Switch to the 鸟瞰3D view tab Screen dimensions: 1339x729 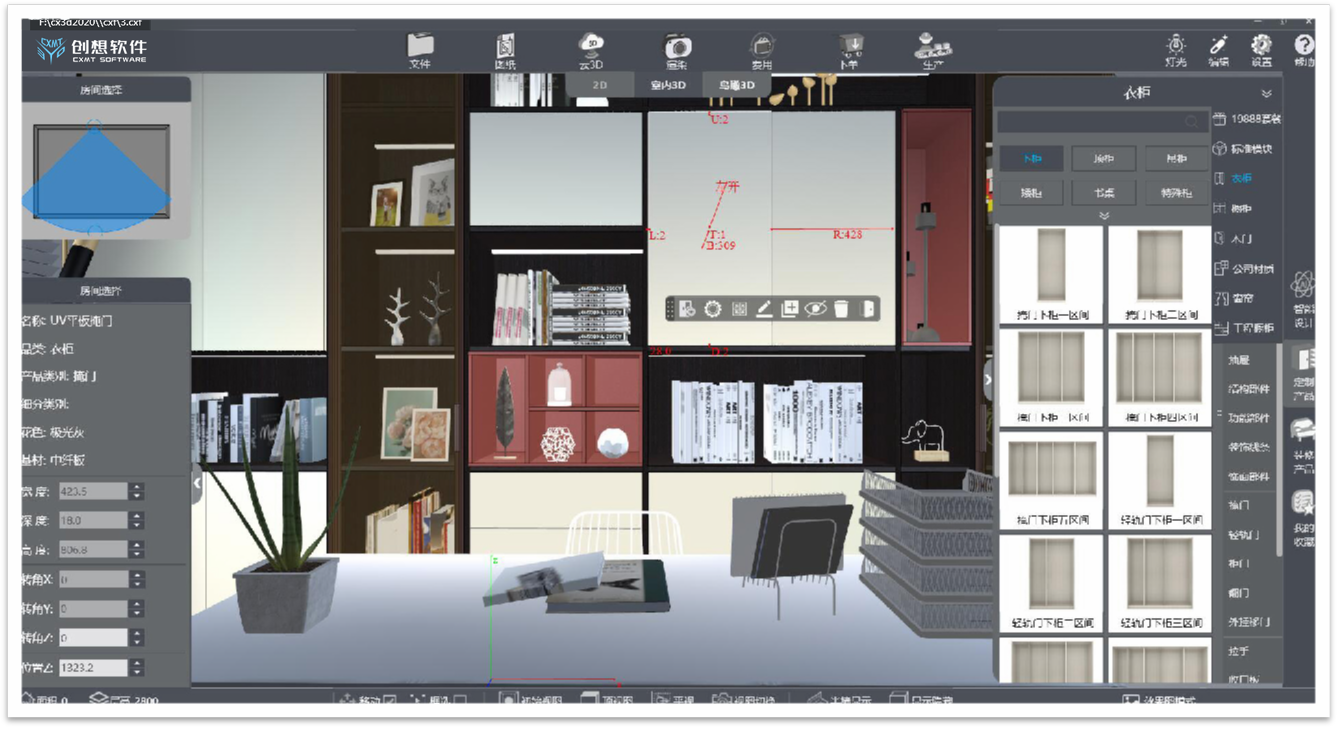[x=736, y=85]
